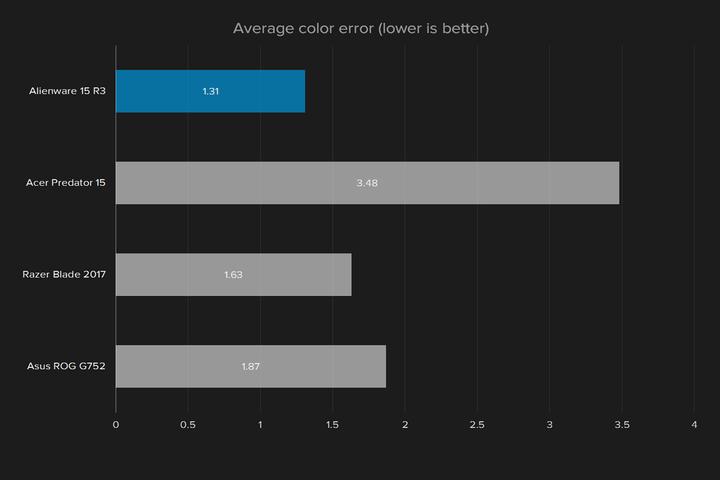Click the 1.5 x-axis tick label
720x480 pixels.
[x=333, y=425]
